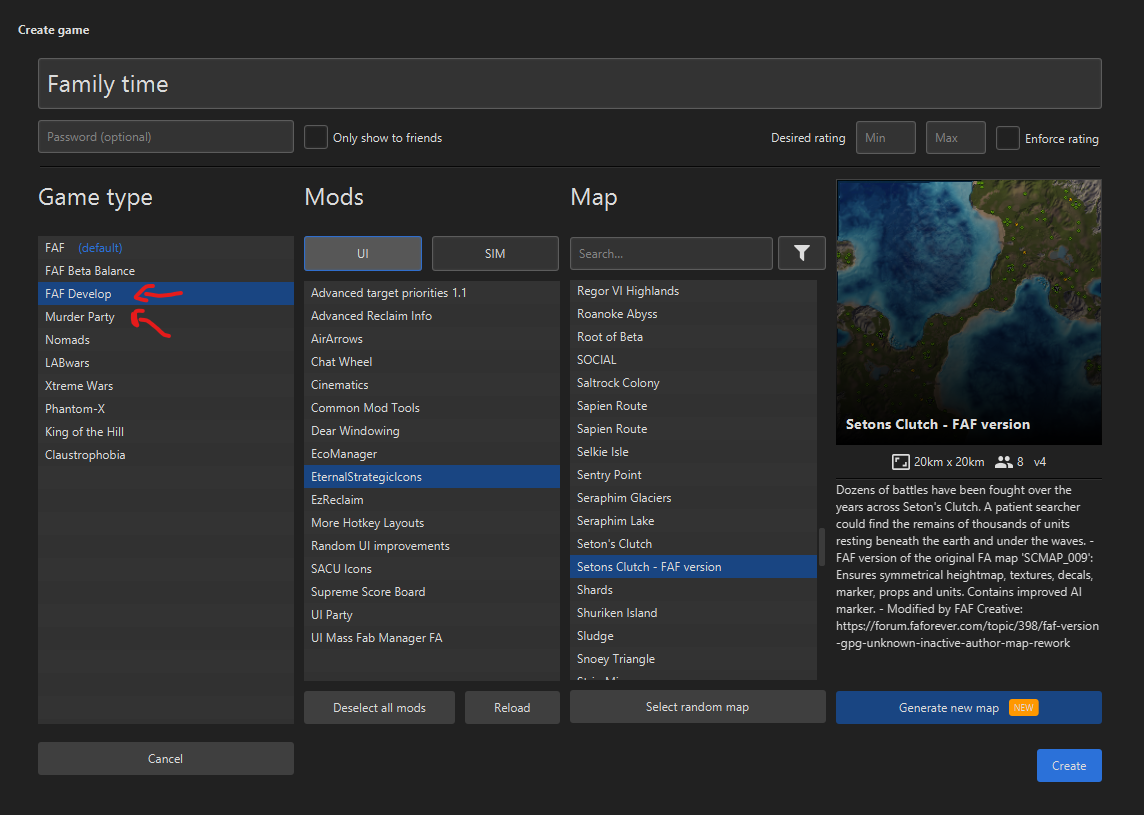Choose 'Seraphim Lake' map
This screenshot has width=1144, height=815.
[x=693, y=520]
